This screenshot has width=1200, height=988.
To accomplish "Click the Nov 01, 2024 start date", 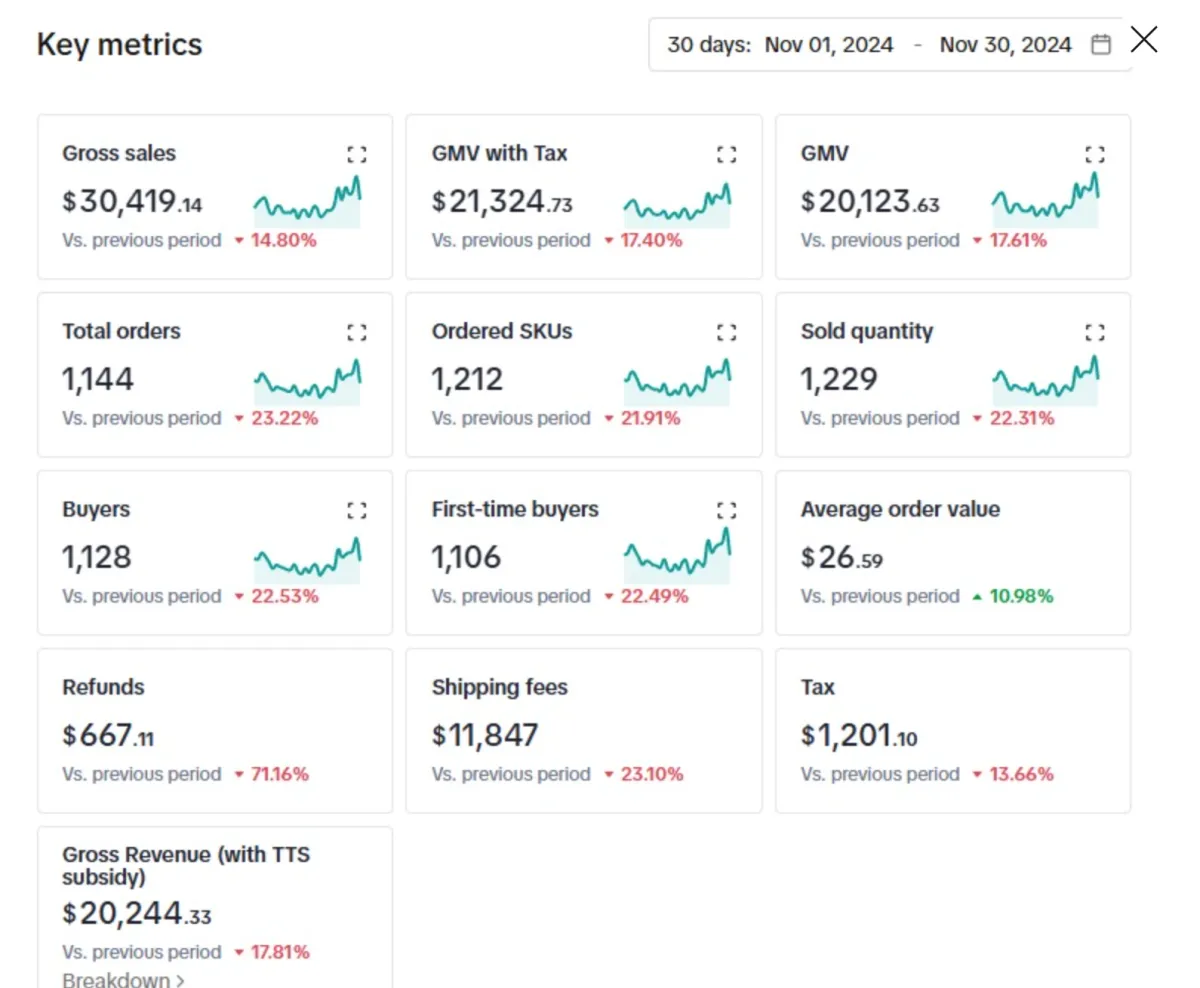I will point(829,45).
